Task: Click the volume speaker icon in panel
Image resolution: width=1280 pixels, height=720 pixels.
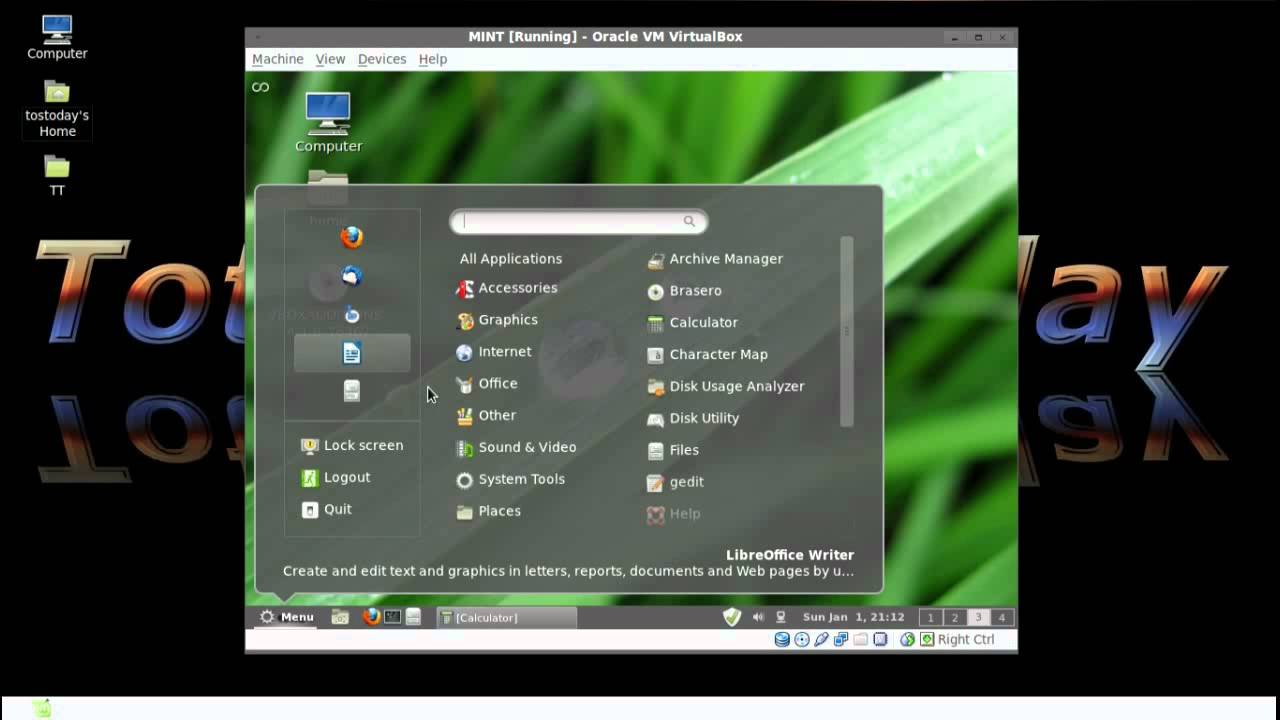Action: (x=758, y=617)
